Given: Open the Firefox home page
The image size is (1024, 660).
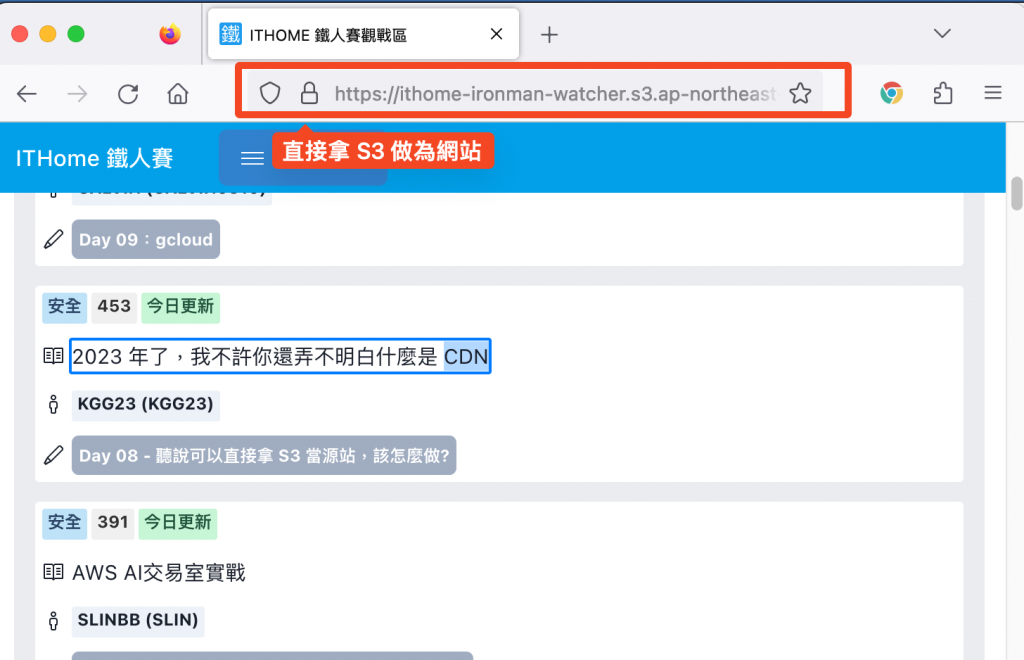Looking at the screenshot, I should [178, 94].
